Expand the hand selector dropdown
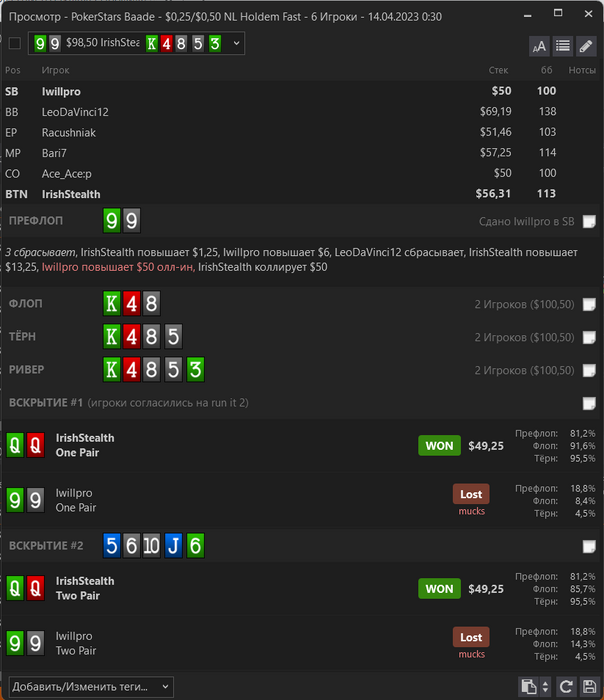 tap(237, 43)
